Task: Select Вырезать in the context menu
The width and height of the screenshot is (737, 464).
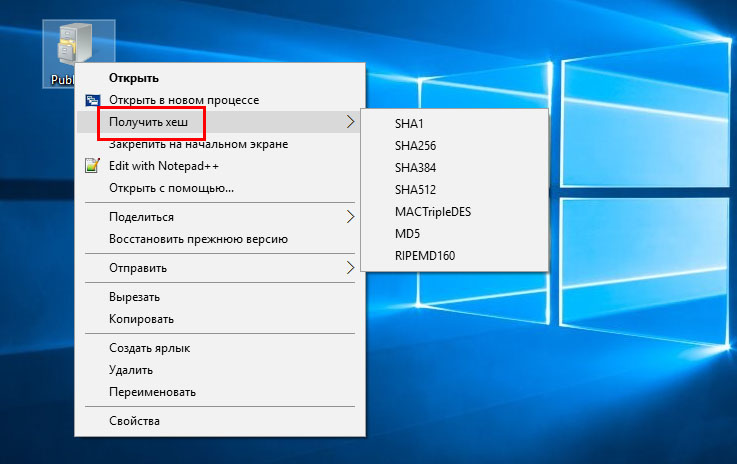Action: tap(134, 297)
